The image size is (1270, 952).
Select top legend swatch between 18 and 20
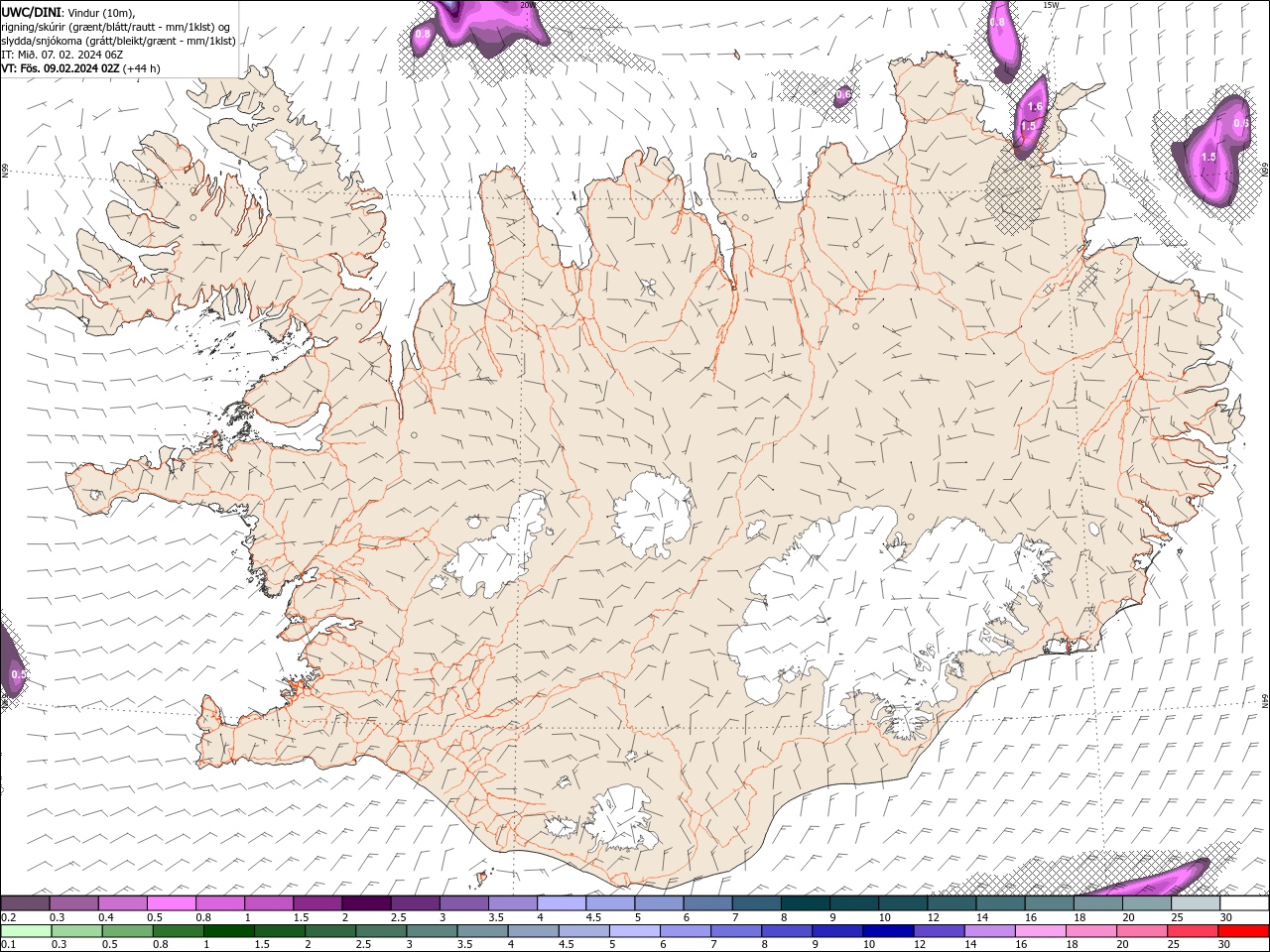click(x=1098, y=903)
